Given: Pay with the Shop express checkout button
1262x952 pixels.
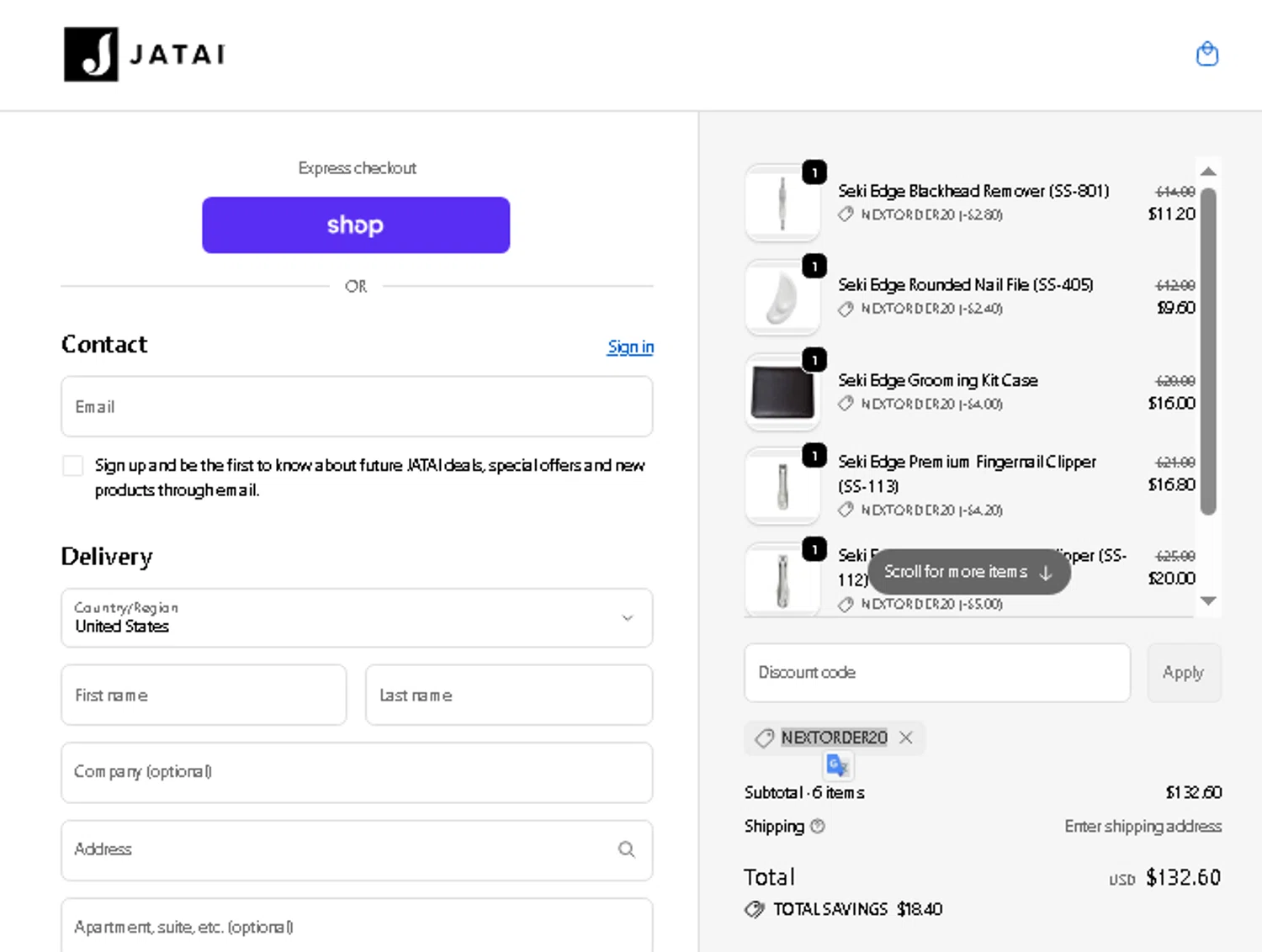Looking at the screenshot, I should click(x=356, y=225).
